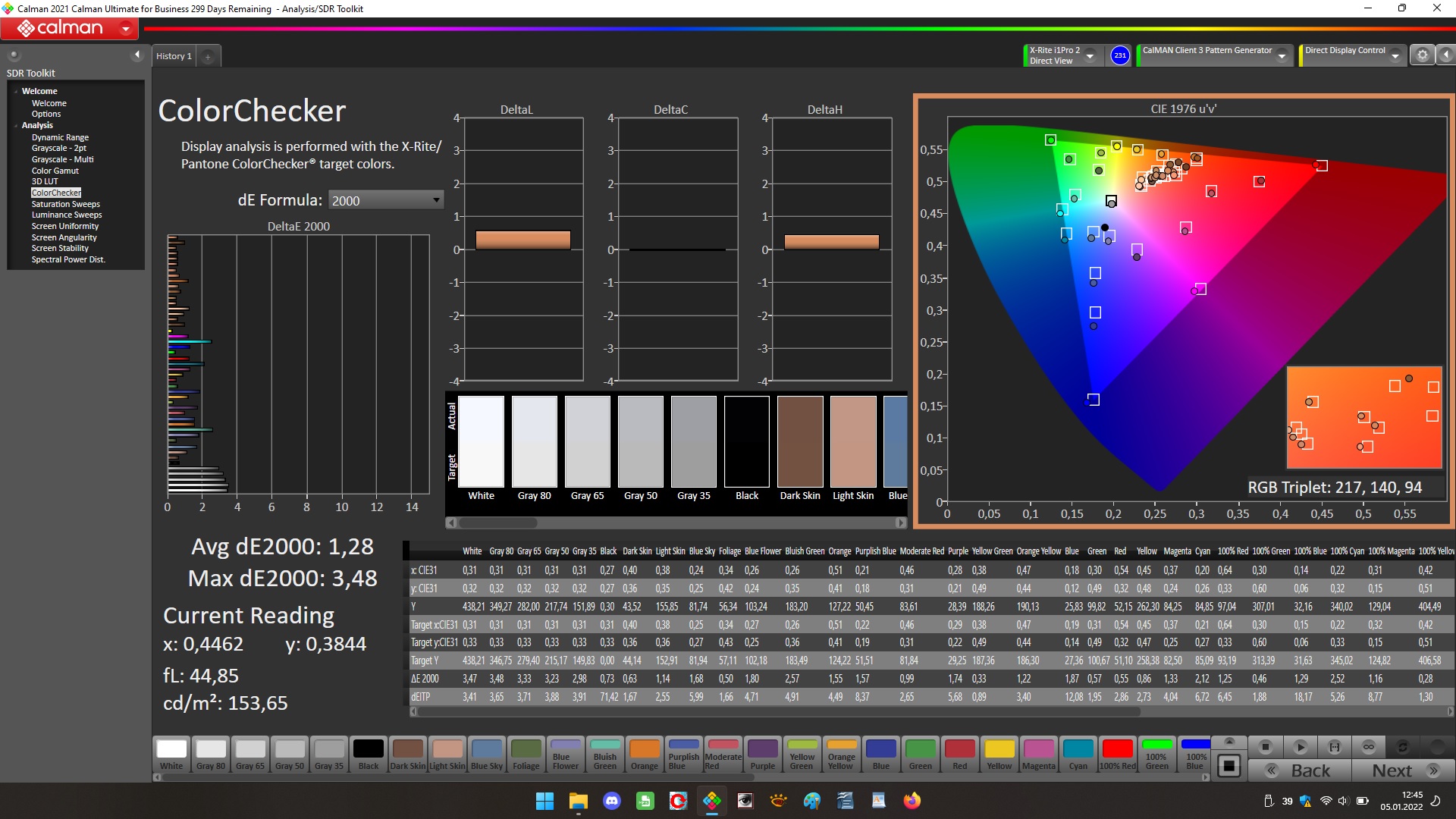Open the Calman main menu dropdown
Viewport: 1456px width, 819px height.
pyautogui.click(x=126, y=29)
